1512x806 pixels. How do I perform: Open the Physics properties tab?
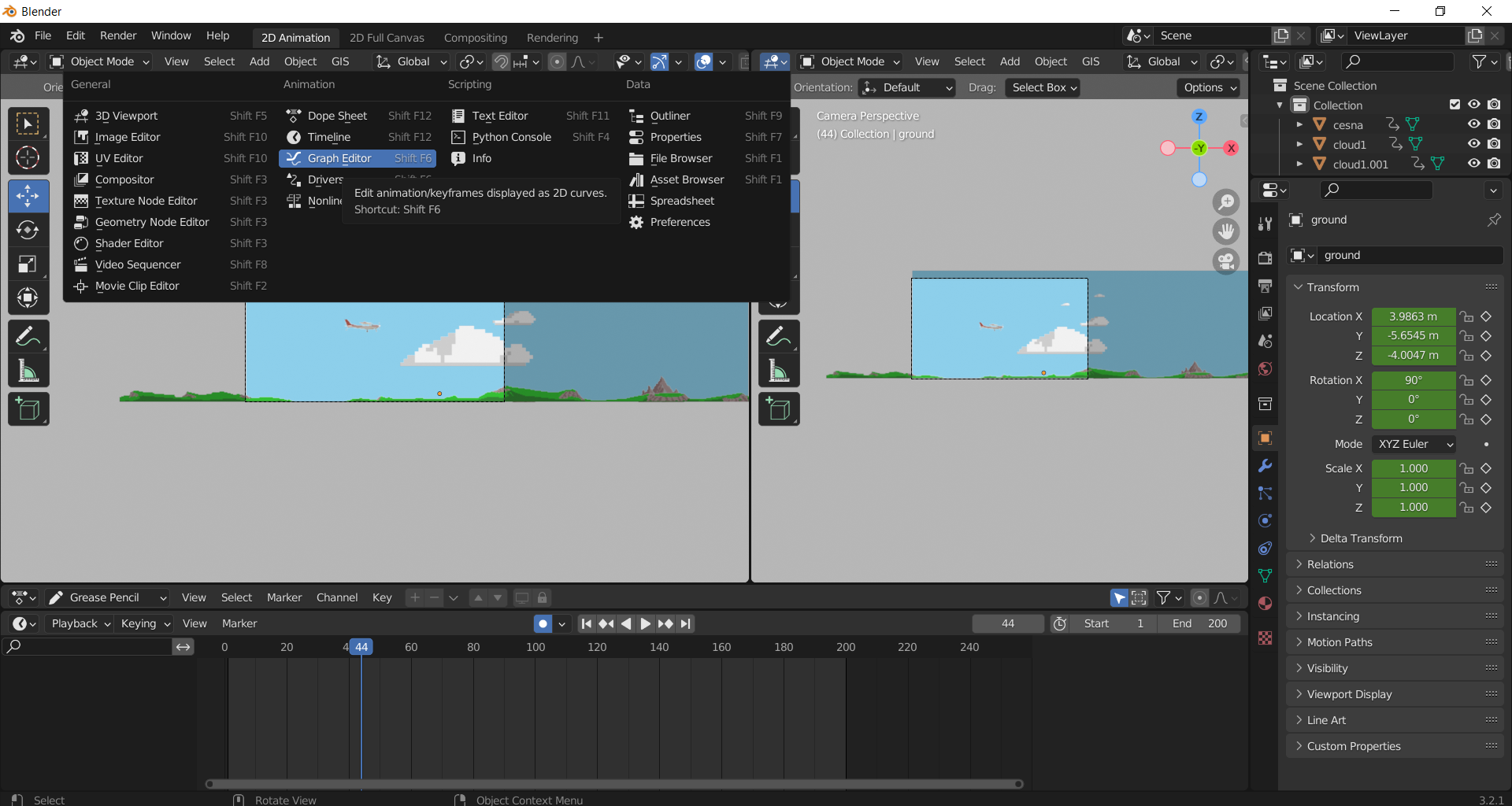coord(1266,520)
